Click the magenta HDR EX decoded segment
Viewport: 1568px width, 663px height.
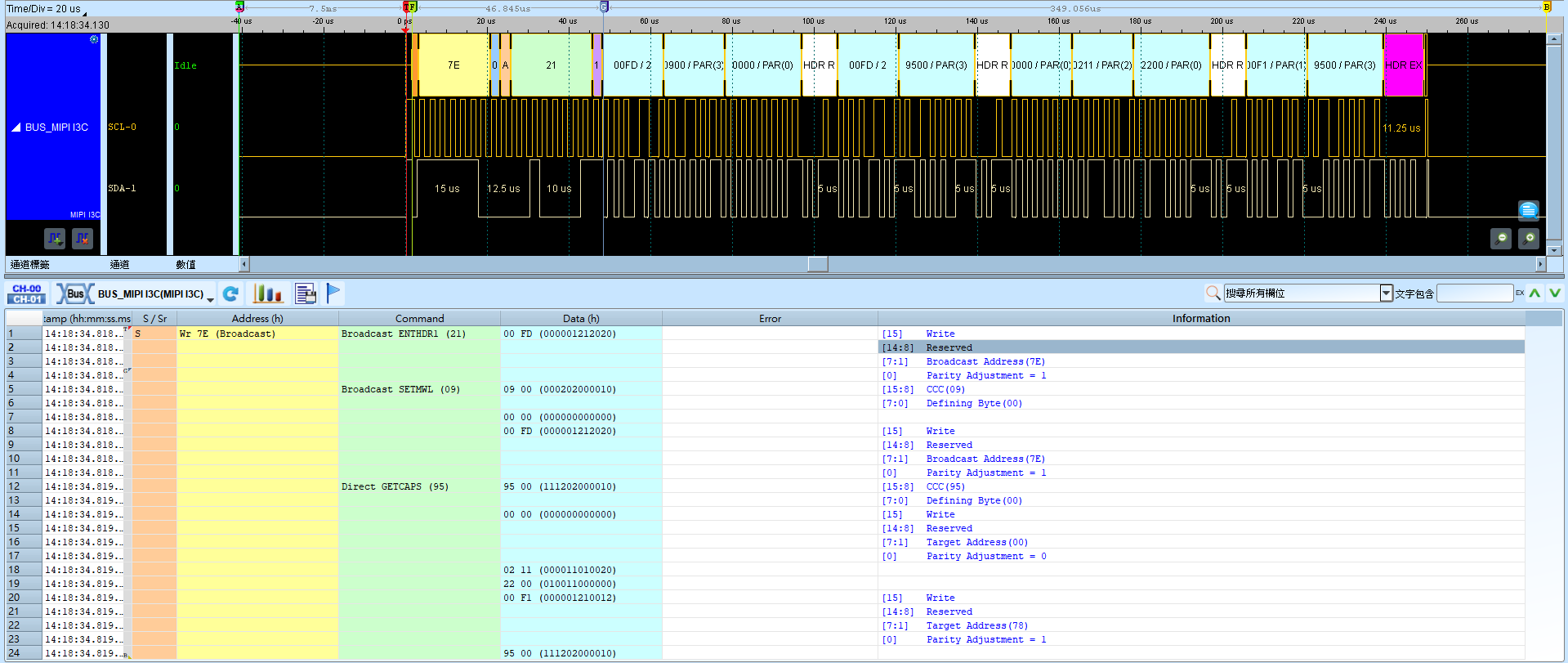[x=1404, y=65]
